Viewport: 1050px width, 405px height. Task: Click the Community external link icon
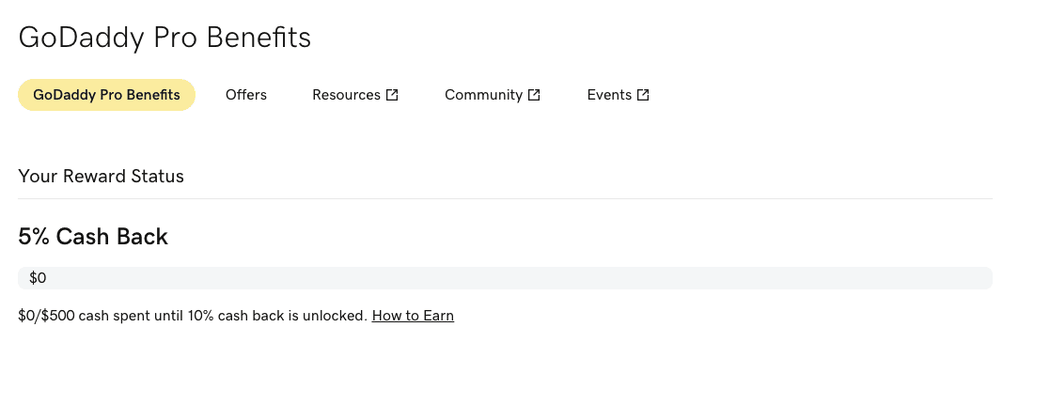(534, 95)
